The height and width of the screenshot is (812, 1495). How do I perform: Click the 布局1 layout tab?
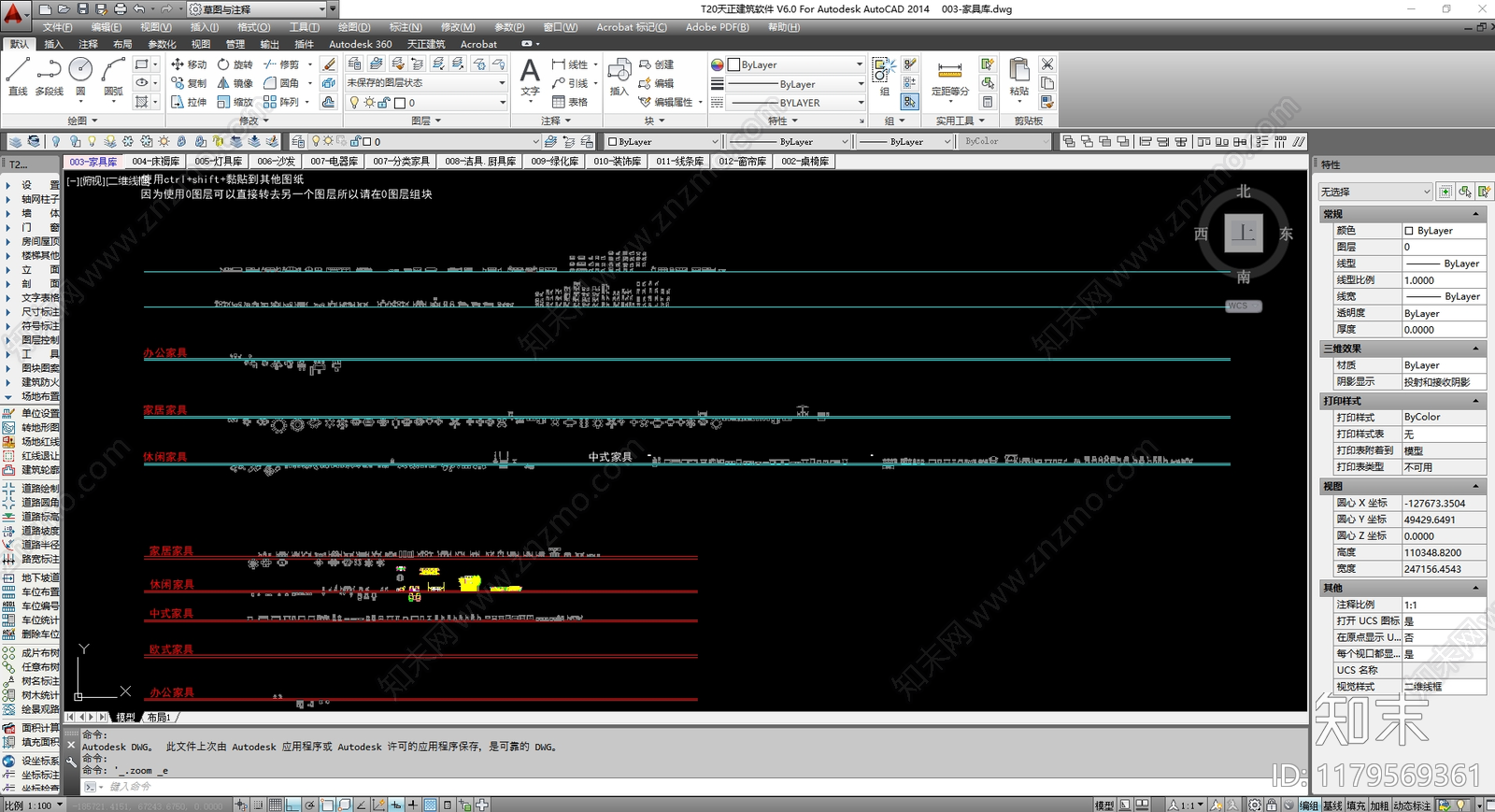159,718
